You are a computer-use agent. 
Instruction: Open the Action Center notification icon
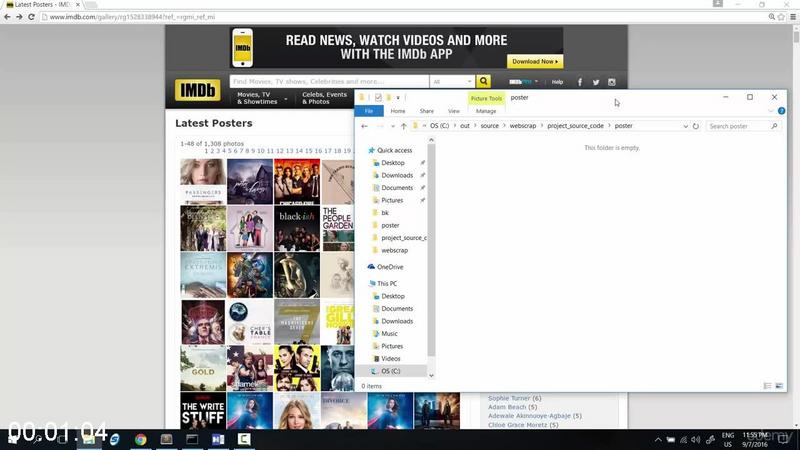(x=783, y=440)
